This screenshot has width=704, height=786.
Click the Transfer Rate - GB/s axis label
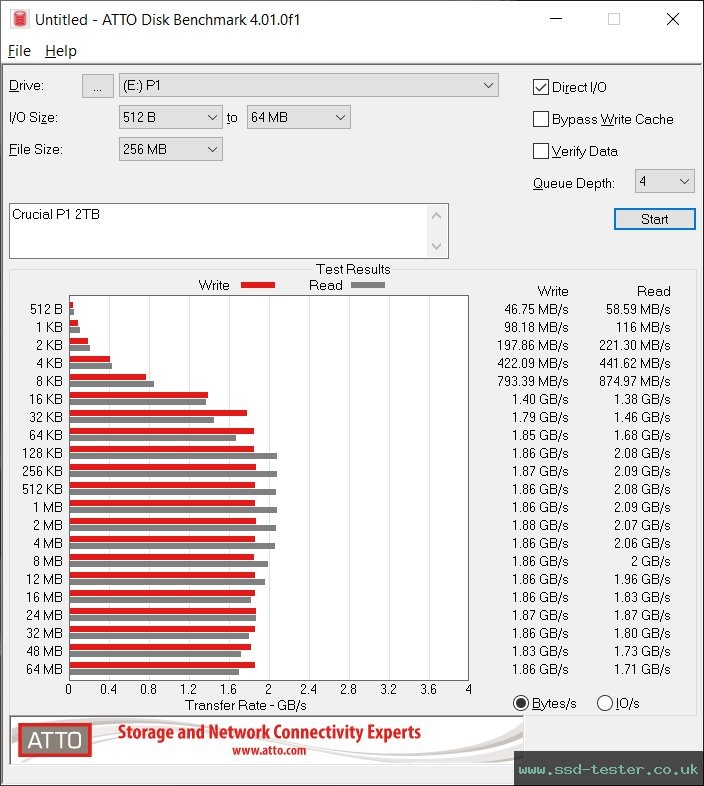[x=246, y=705]
